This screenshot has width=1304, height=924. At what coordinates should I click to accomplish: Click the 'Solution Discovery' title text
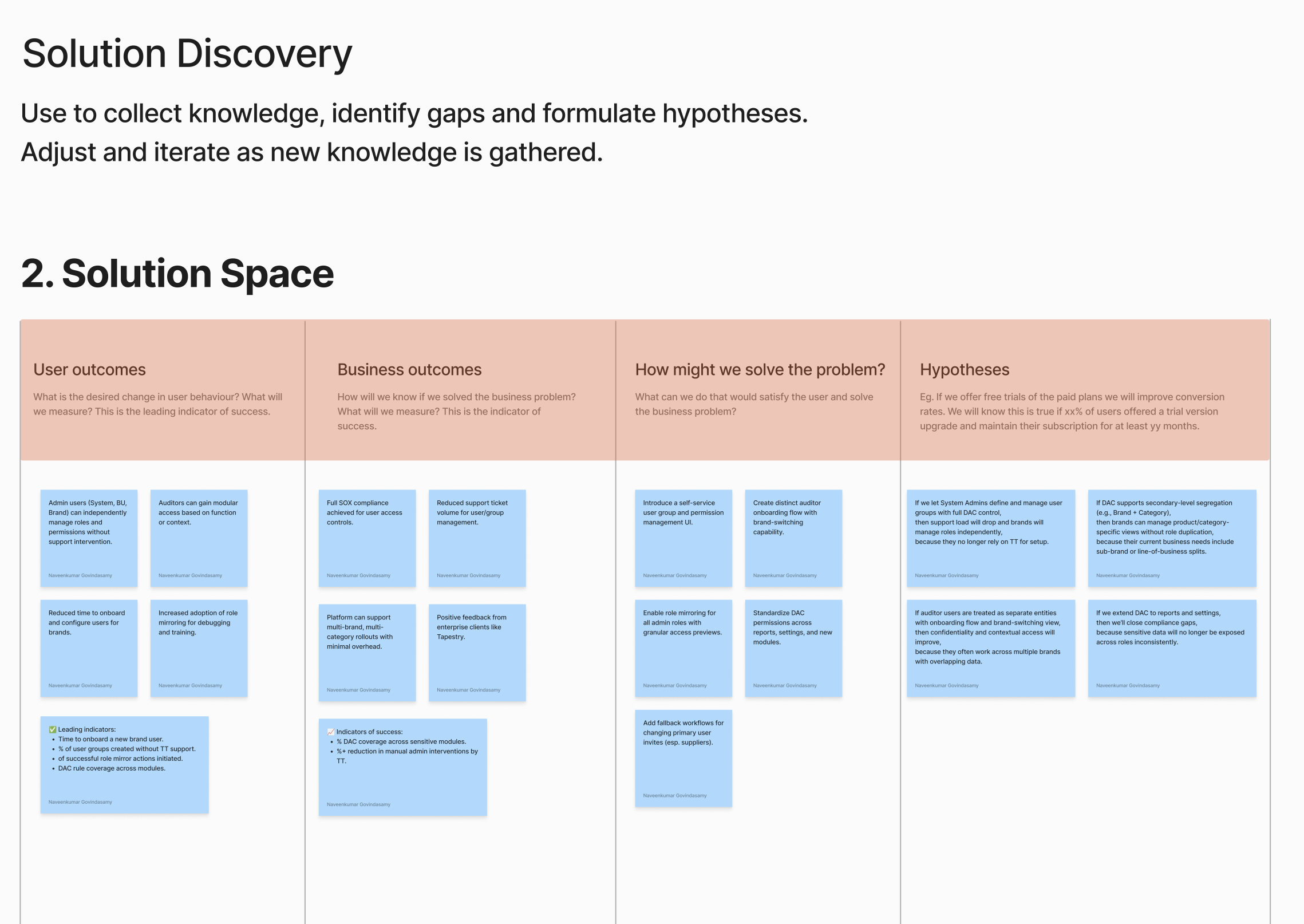point(187,54)
